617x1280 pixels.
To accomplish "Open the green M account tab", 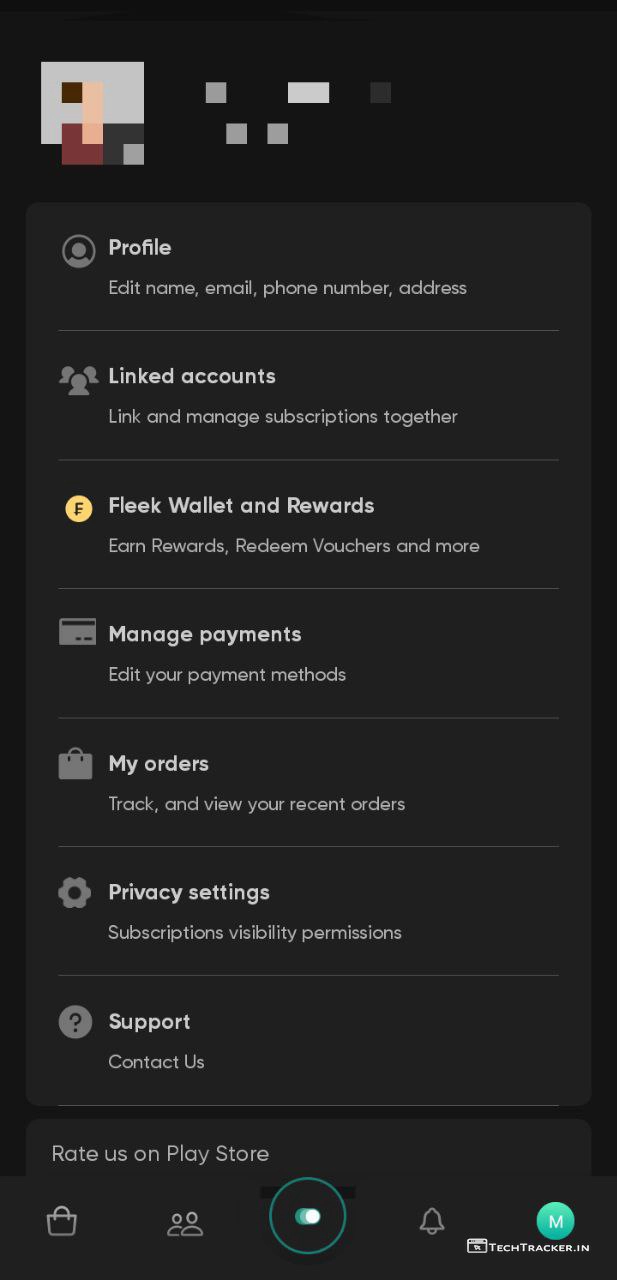I will (555, 1220).
